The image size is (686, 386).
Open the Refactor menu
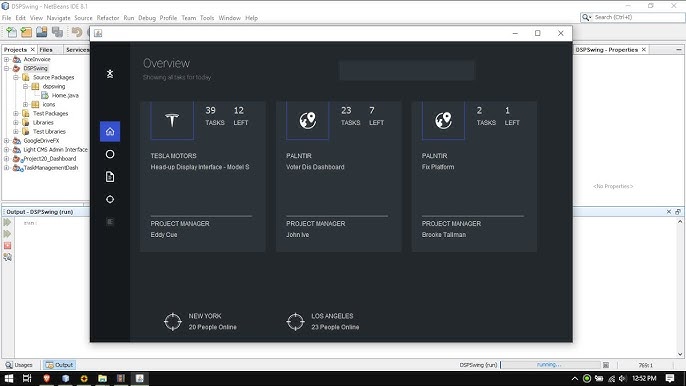click(x=108, y=18)
